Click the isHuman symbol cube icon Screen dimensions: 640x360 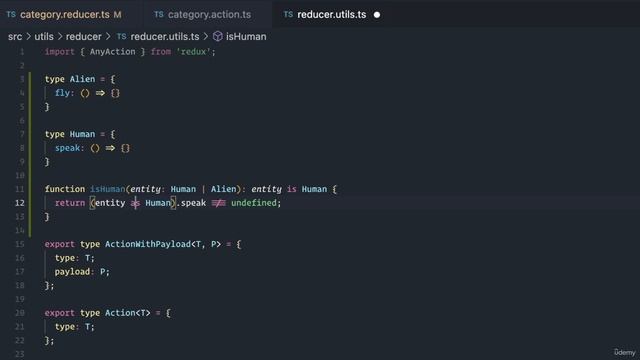(218, 37)
